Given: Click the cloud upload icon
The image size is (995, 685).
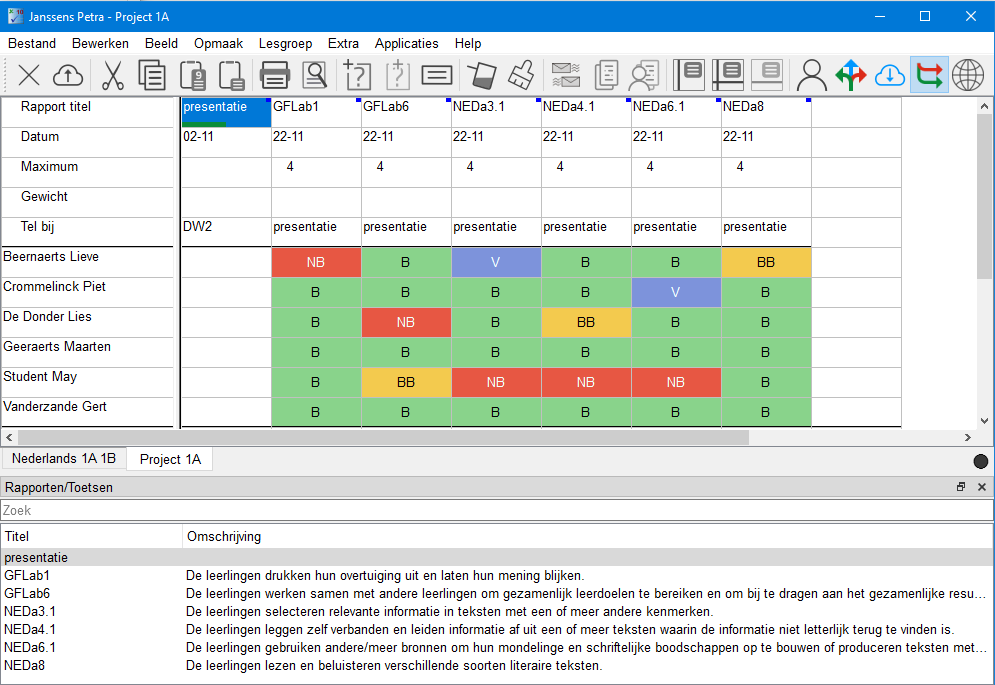Looking at the screenshot, I should point(67,75).
